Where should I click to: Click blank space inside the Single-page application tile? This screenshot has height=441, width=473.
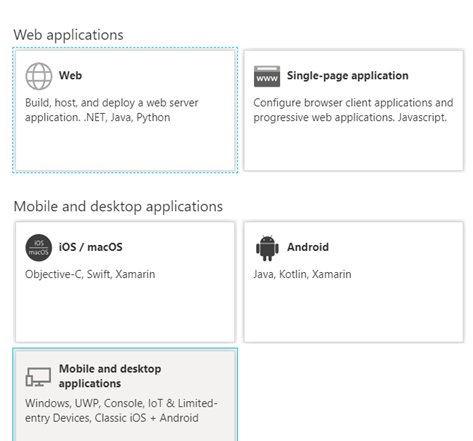click(x=353, y=147)
